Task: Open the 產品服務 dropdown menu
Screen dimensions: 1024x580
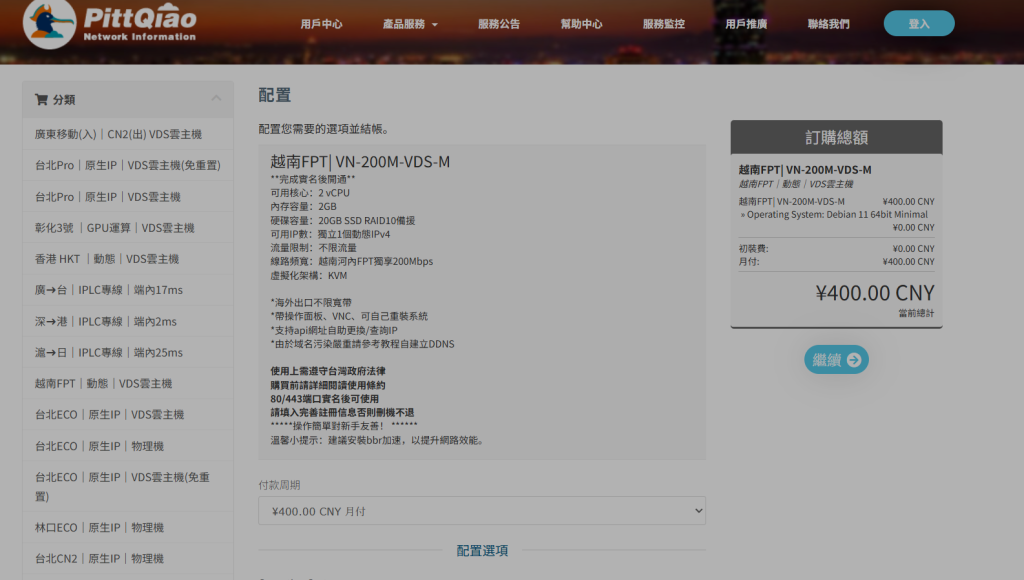Action: [x=410, y=24]
